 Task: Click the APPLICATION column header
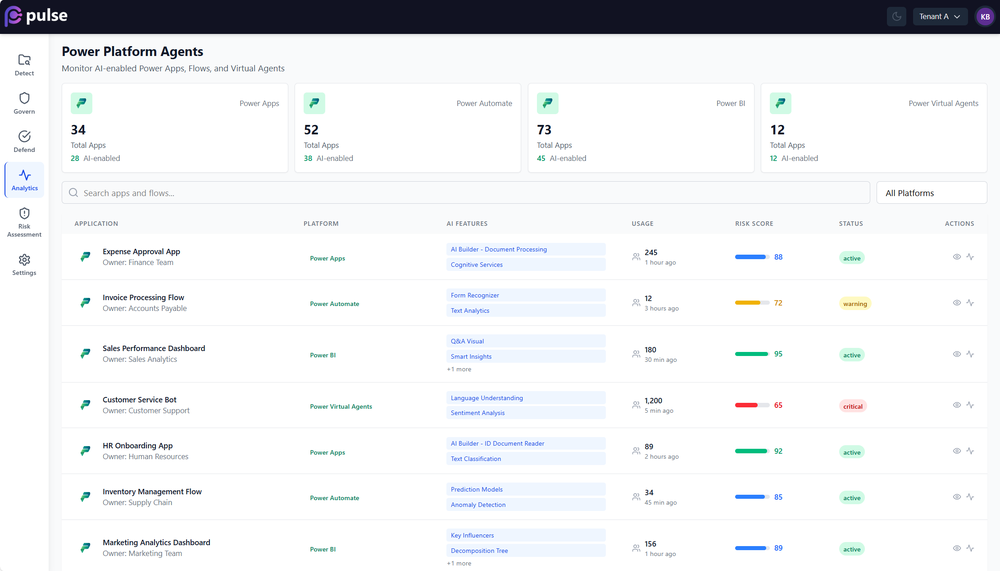point(96,223)
